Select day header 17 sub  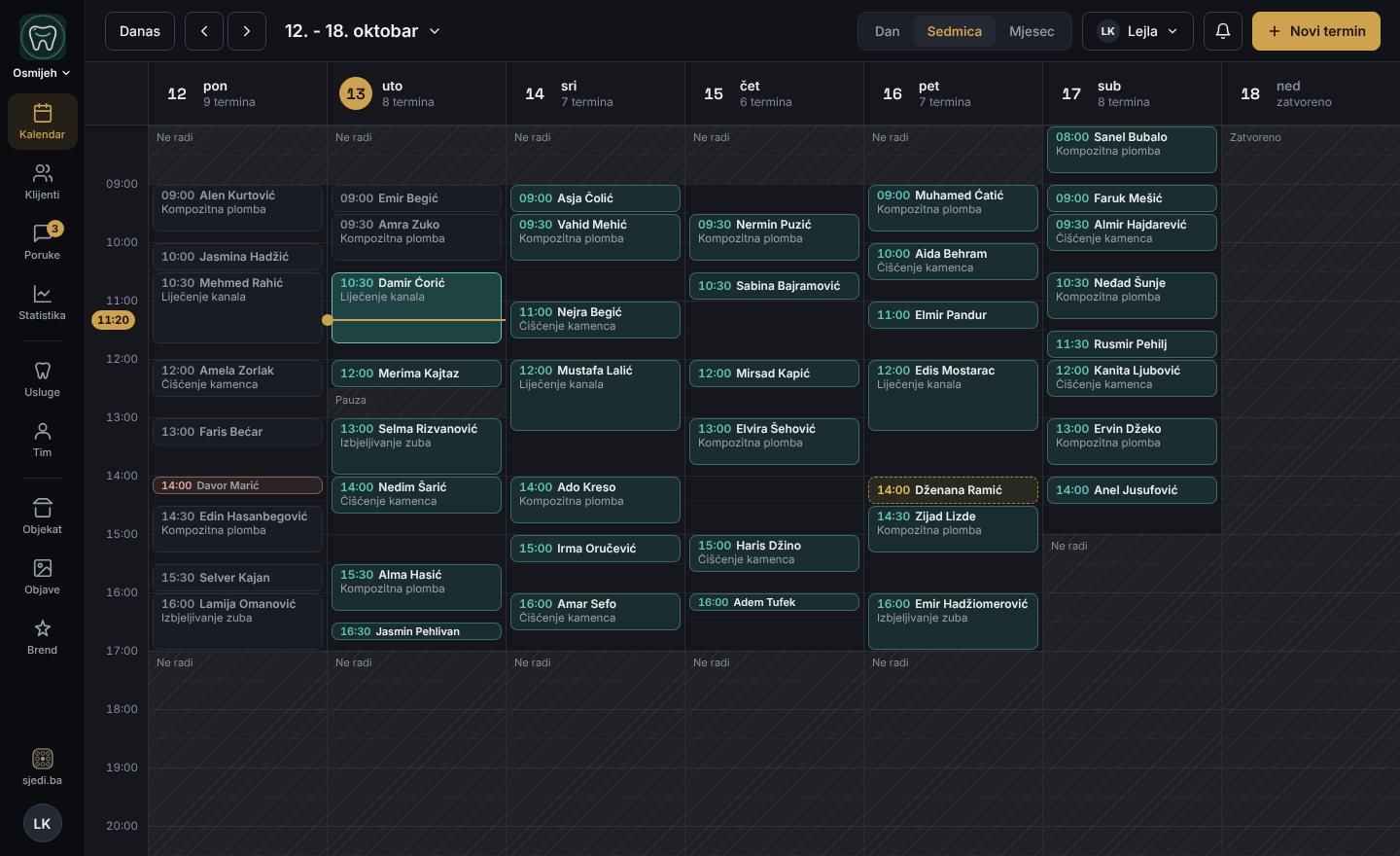pos(1132,93)
